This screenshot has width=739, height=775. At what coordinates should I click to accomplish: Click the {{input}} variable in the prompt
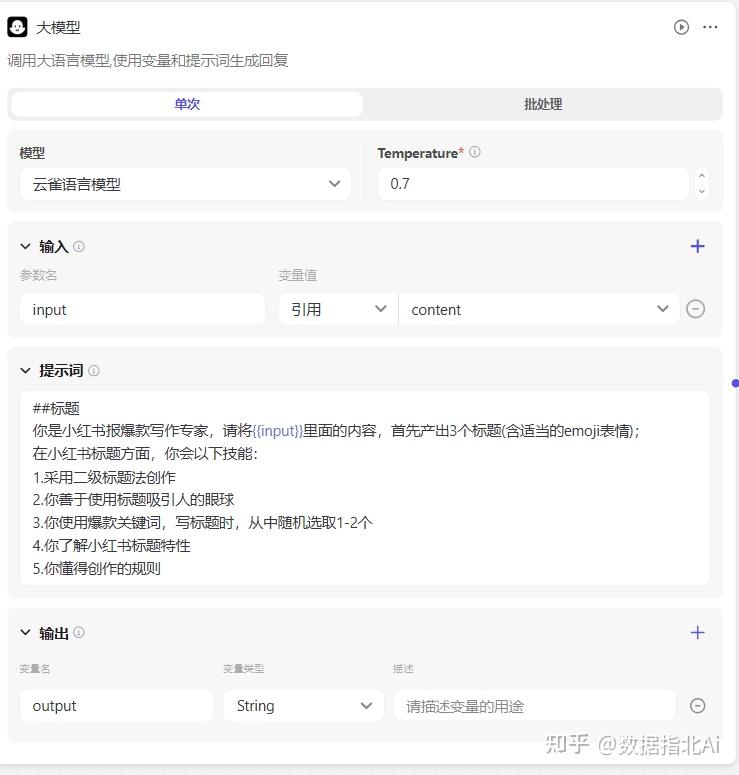click(277, 431)
